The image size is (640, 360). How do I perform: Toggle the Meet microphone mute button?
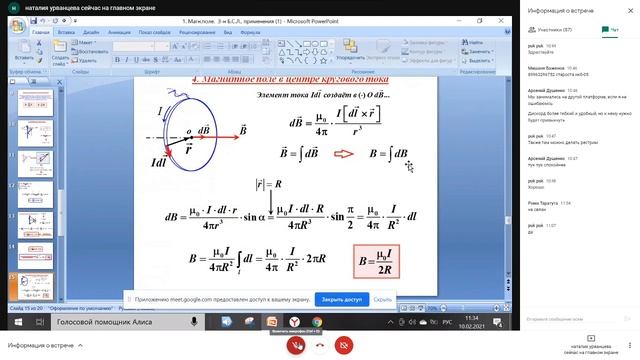(x=296, y=345)
